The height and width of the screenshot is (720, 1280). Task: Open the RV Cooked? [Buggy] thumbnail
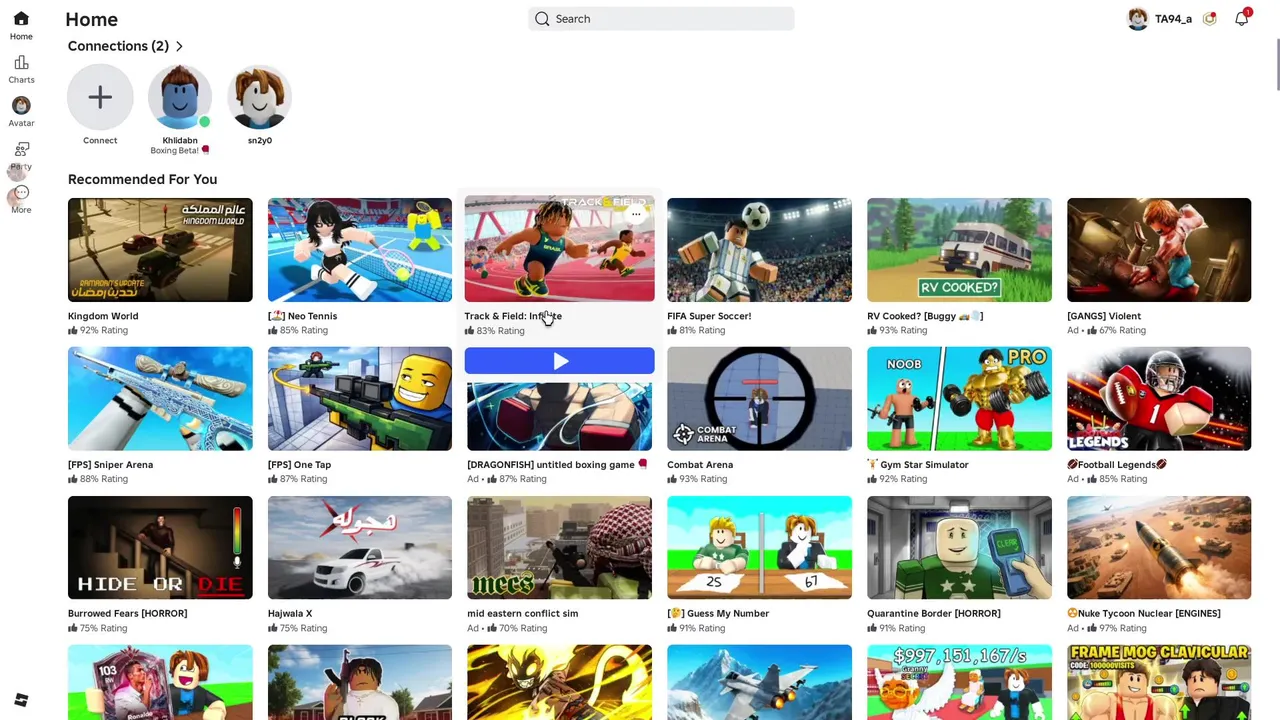(x=959, y=250)
